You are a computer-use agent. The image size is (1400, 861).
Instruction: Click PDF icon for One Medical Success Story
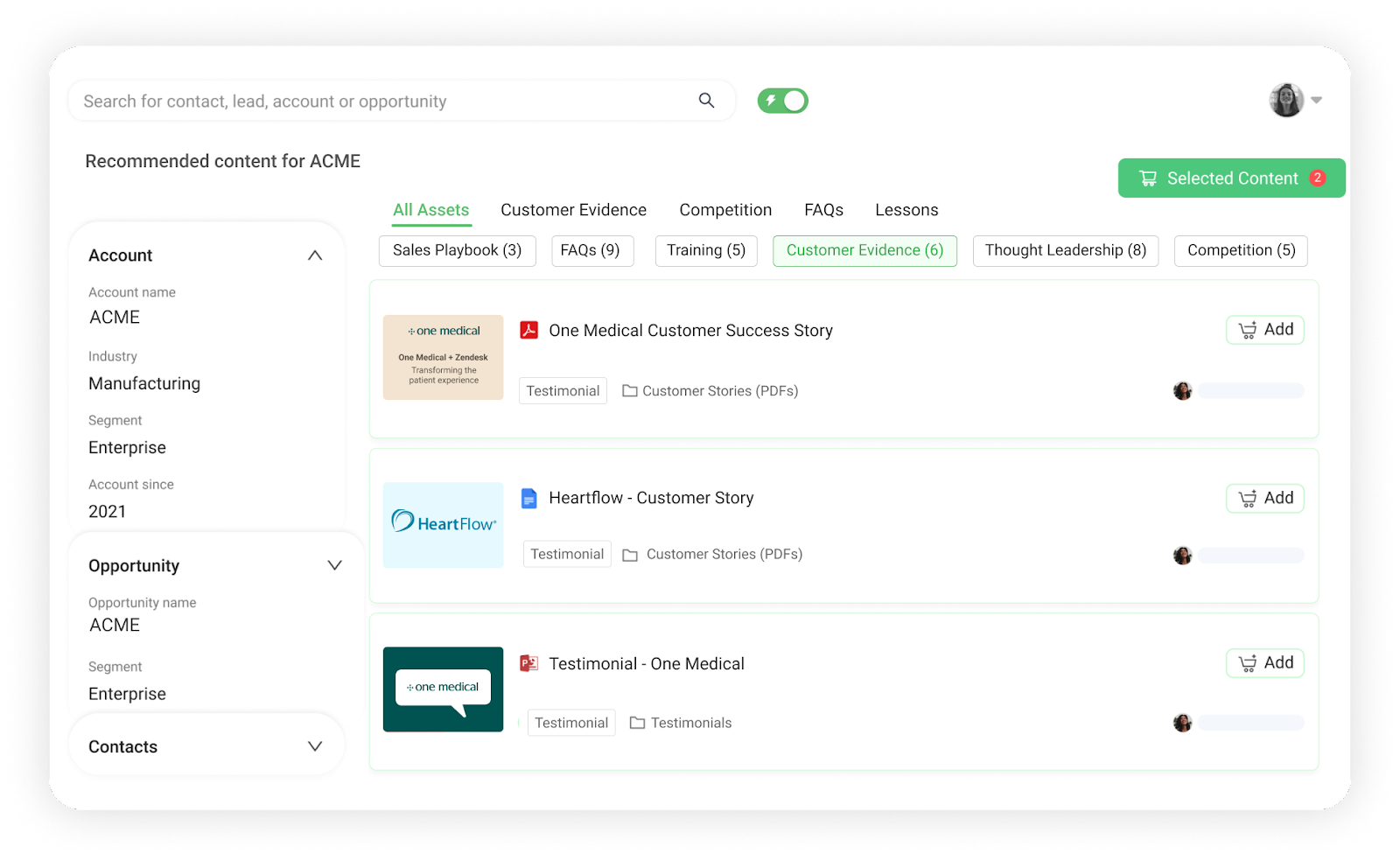pyautogui.click(x=528, y=330)
